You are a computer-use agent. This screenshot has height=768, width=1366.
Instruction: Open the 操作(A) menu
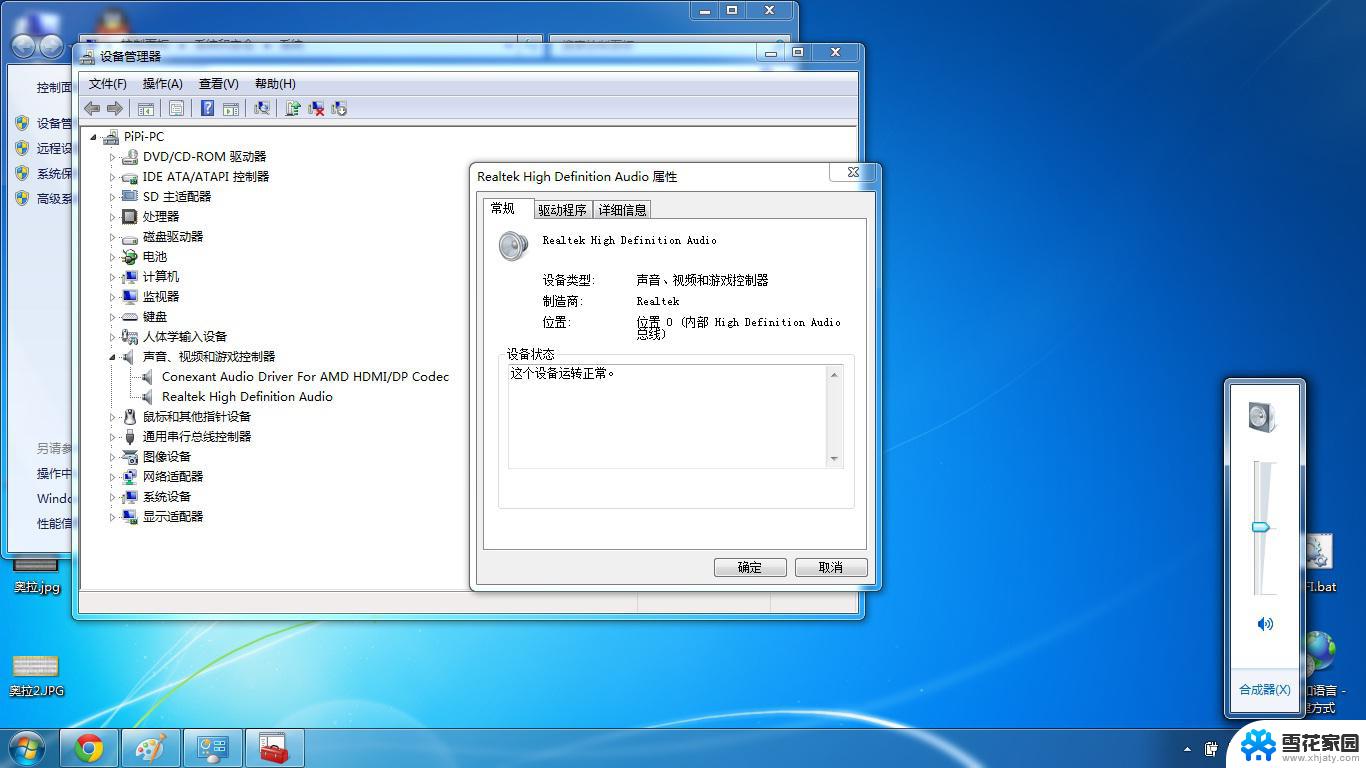163,84
